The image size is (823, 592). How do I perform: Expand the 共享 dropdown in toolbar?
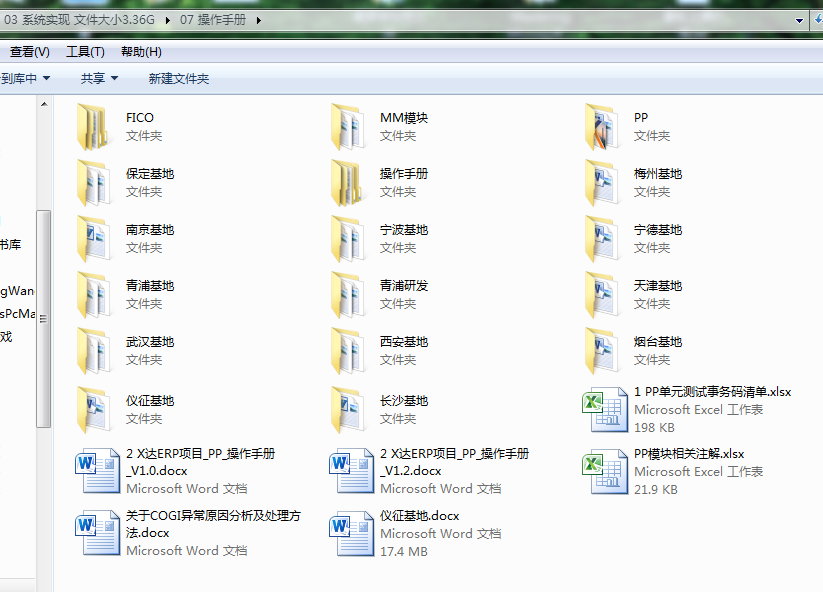click(99, 78)
